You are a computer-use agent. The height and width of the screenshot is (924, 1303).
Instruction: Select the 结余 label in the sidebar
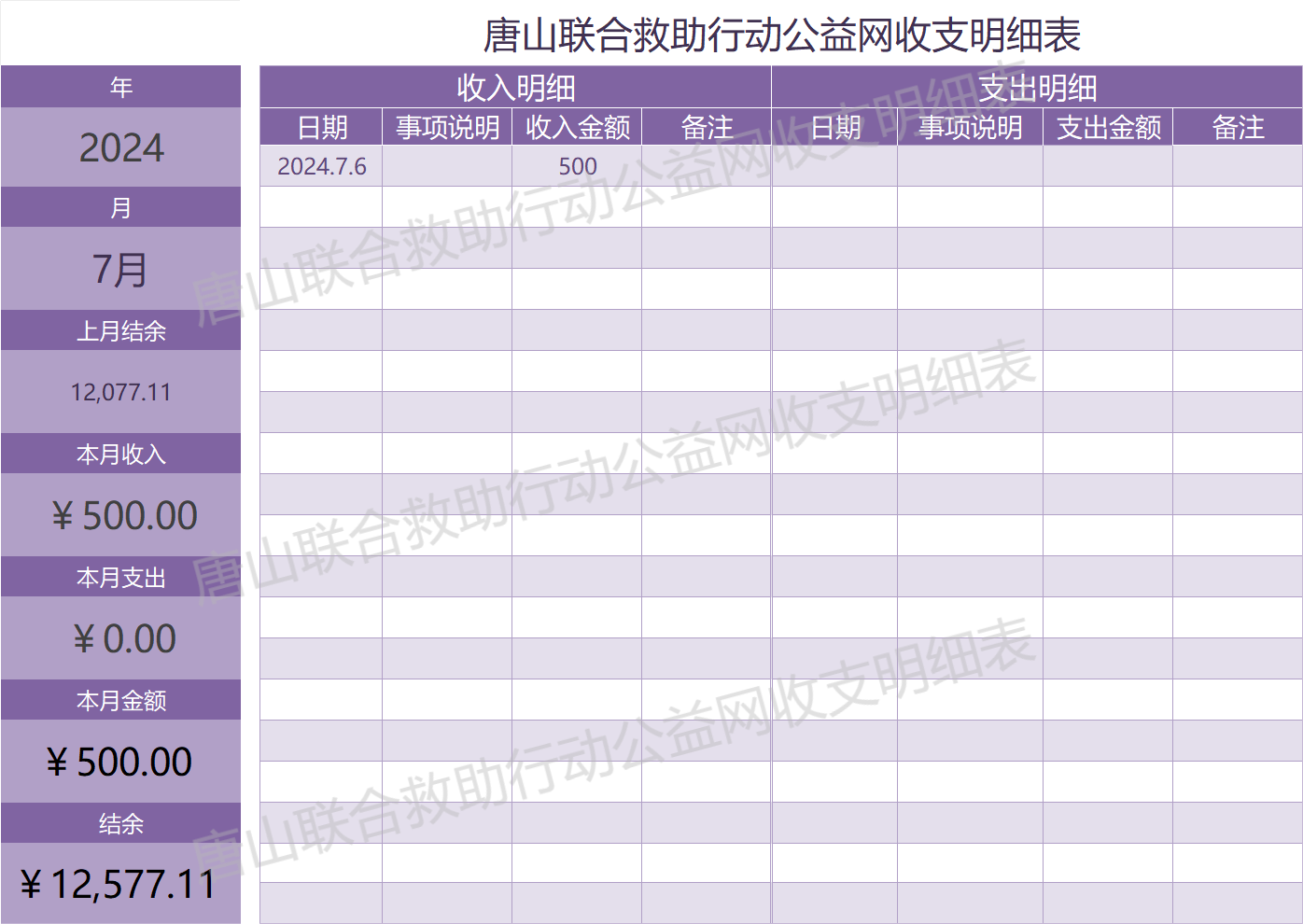[x=121, y=824]
